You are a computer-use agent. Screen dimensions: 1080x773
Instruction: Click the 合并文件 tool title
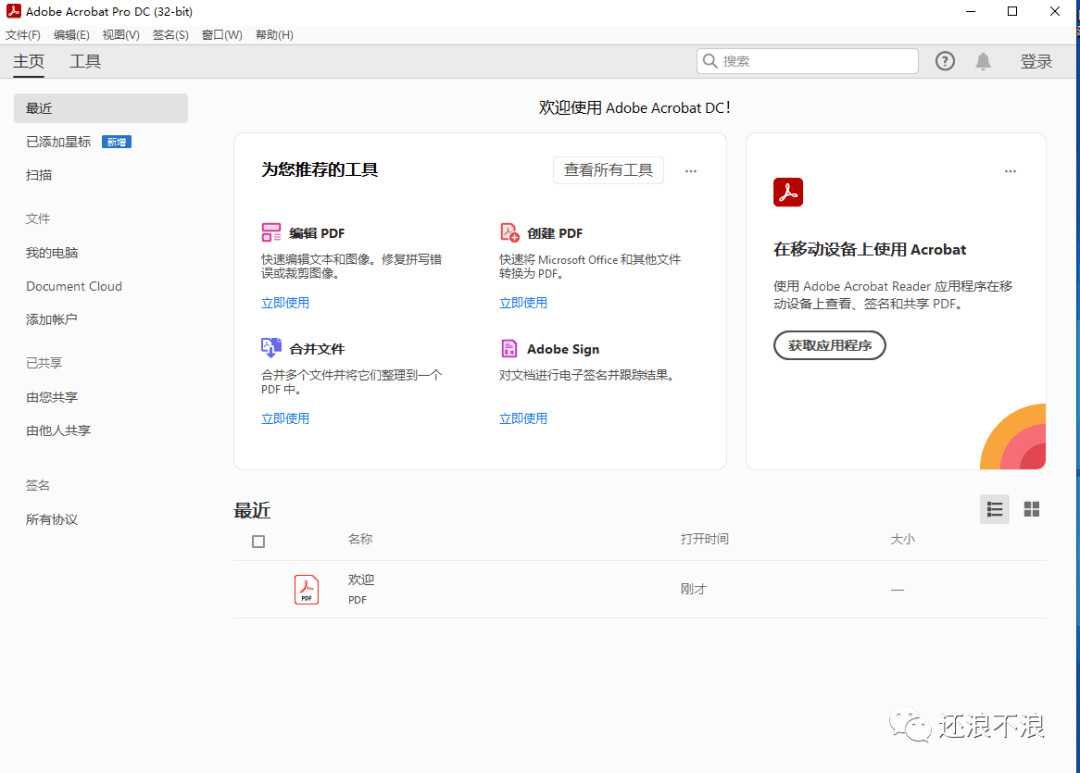[317, 349]
